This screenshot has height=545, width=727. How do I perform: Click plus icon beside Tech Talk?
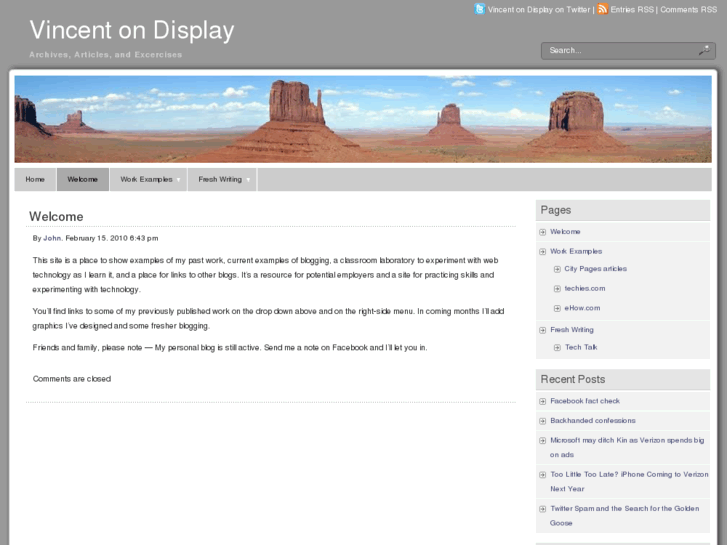[557, 347]
